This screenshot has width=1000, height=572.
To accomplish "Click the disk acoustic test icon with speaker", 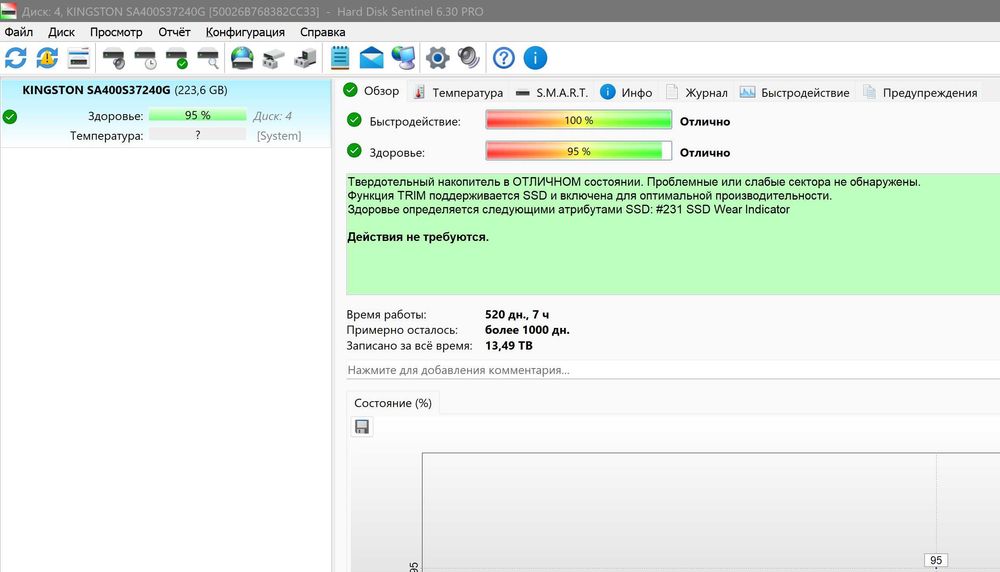I will [x=114, y=58].
